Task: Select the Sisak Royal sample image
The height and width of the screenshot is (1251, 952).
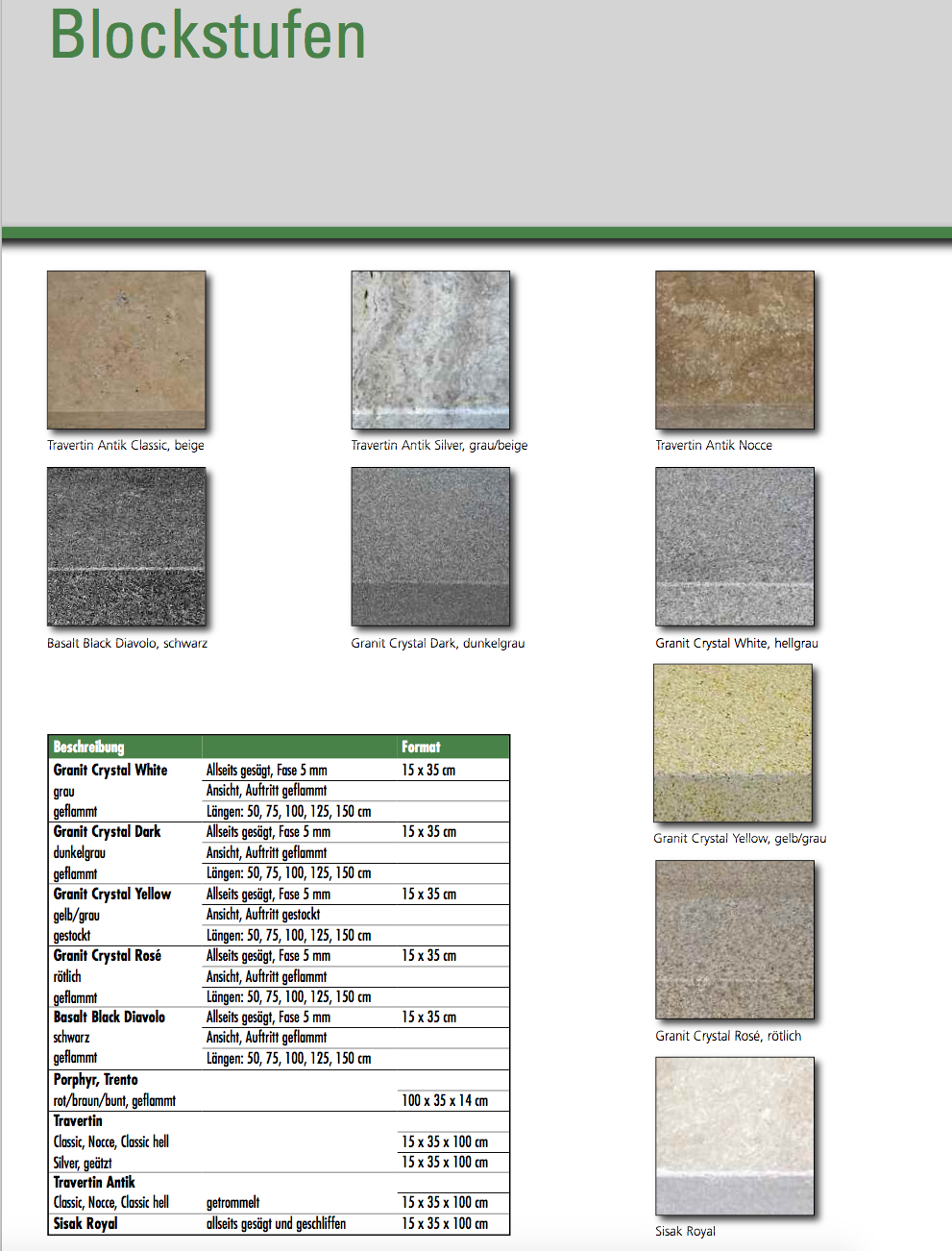Action: (x=734, y=1136)
